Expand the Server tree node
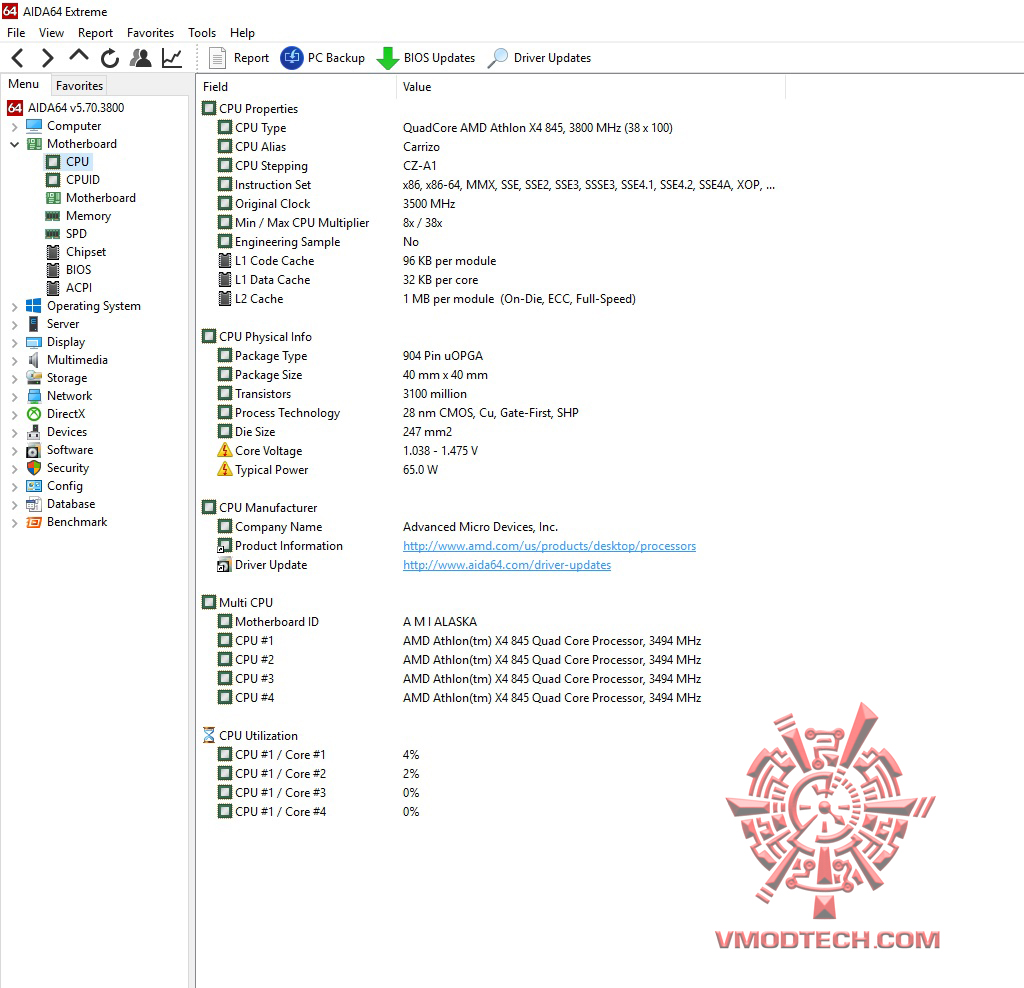 click(x=14, y=325)
